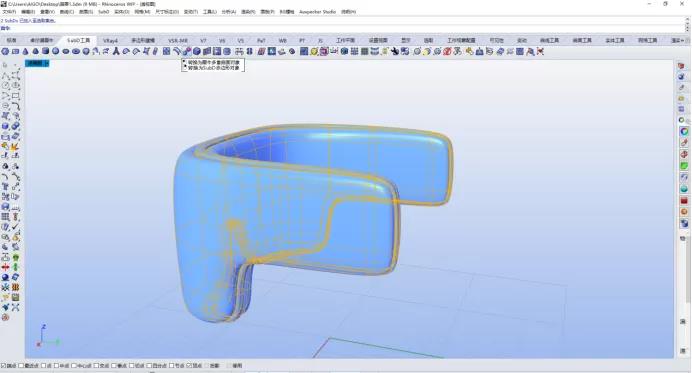Click the yellow shield toolbar icon
This screenshot has height=373, width=692.
pos(314,51)
